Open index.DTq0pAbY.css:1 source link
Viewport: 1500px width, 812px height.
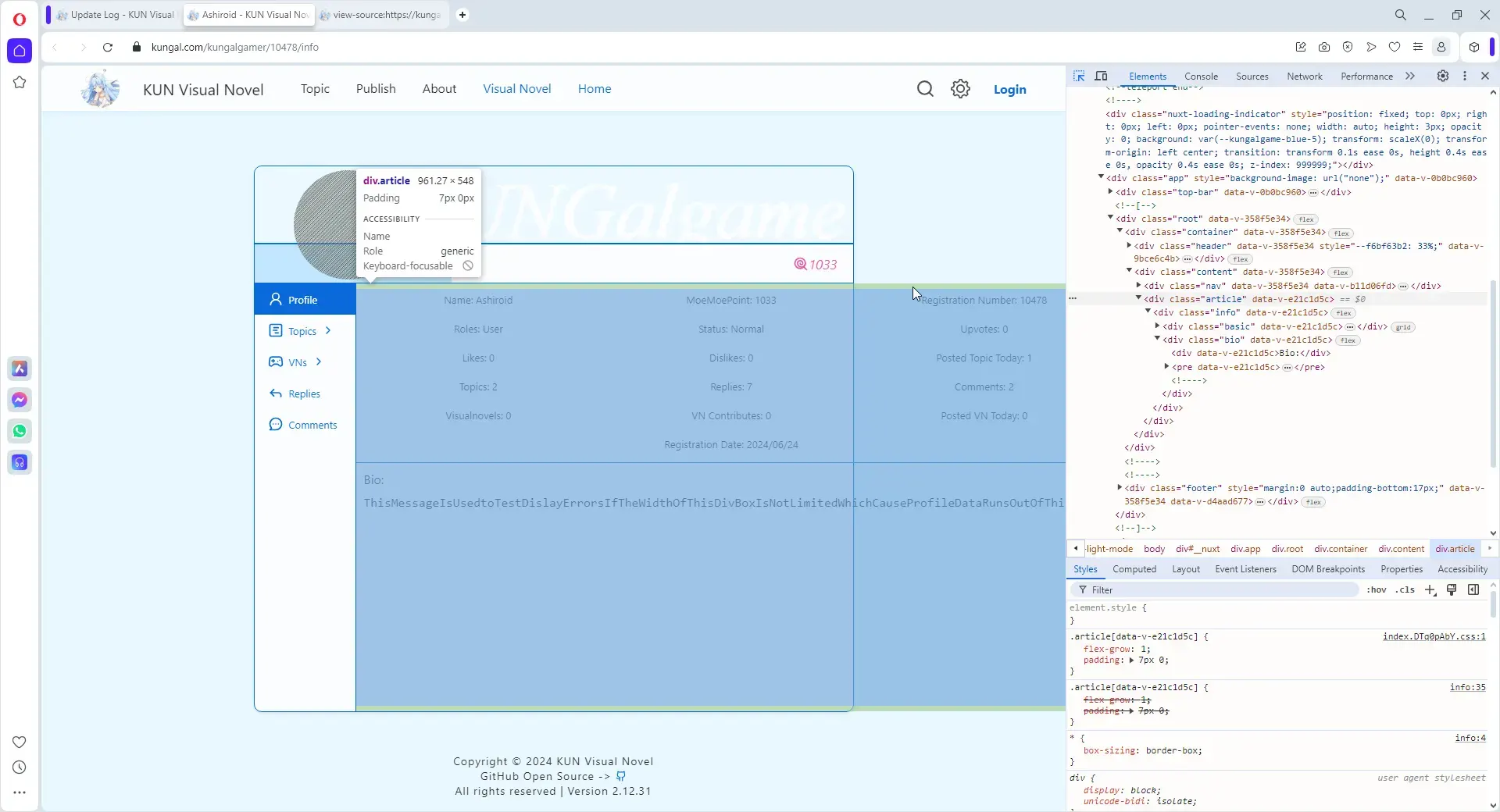pos(1434,636)
